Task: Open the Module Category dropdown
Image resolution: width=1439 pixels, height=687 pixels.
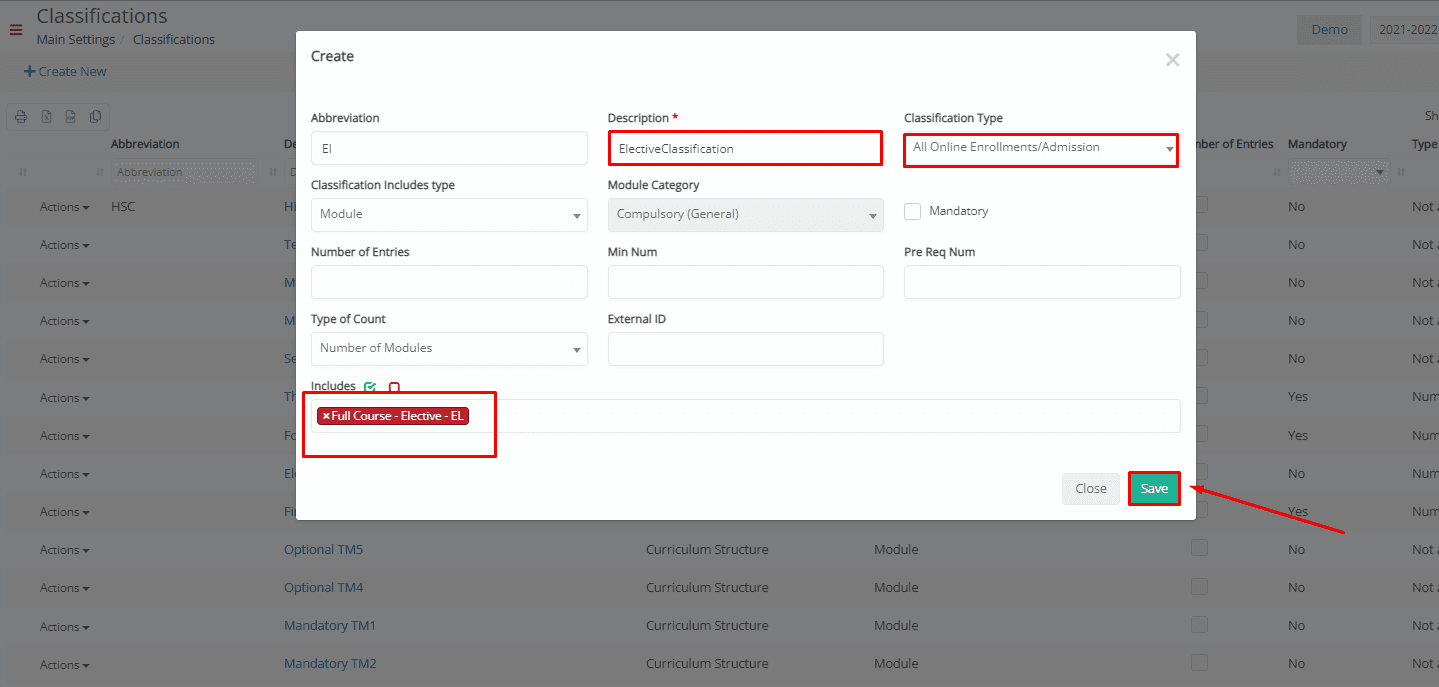Action: (x=745, y=215)
